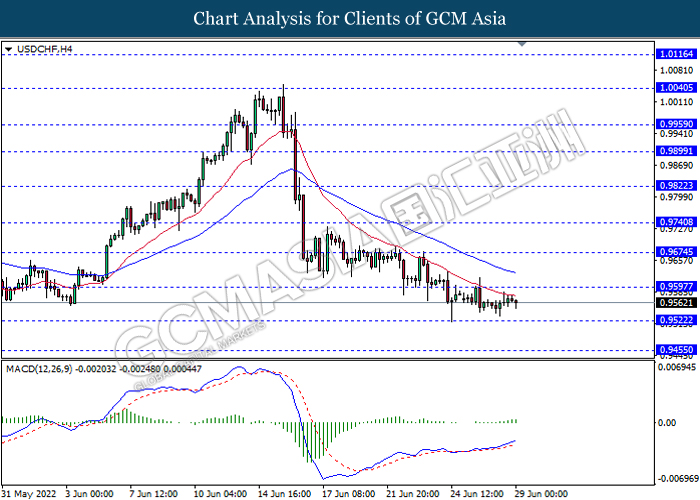The height and width of the screenshot is (500, 700).
Task: Select the 0.94550 price level label
Action: (676, 350)
